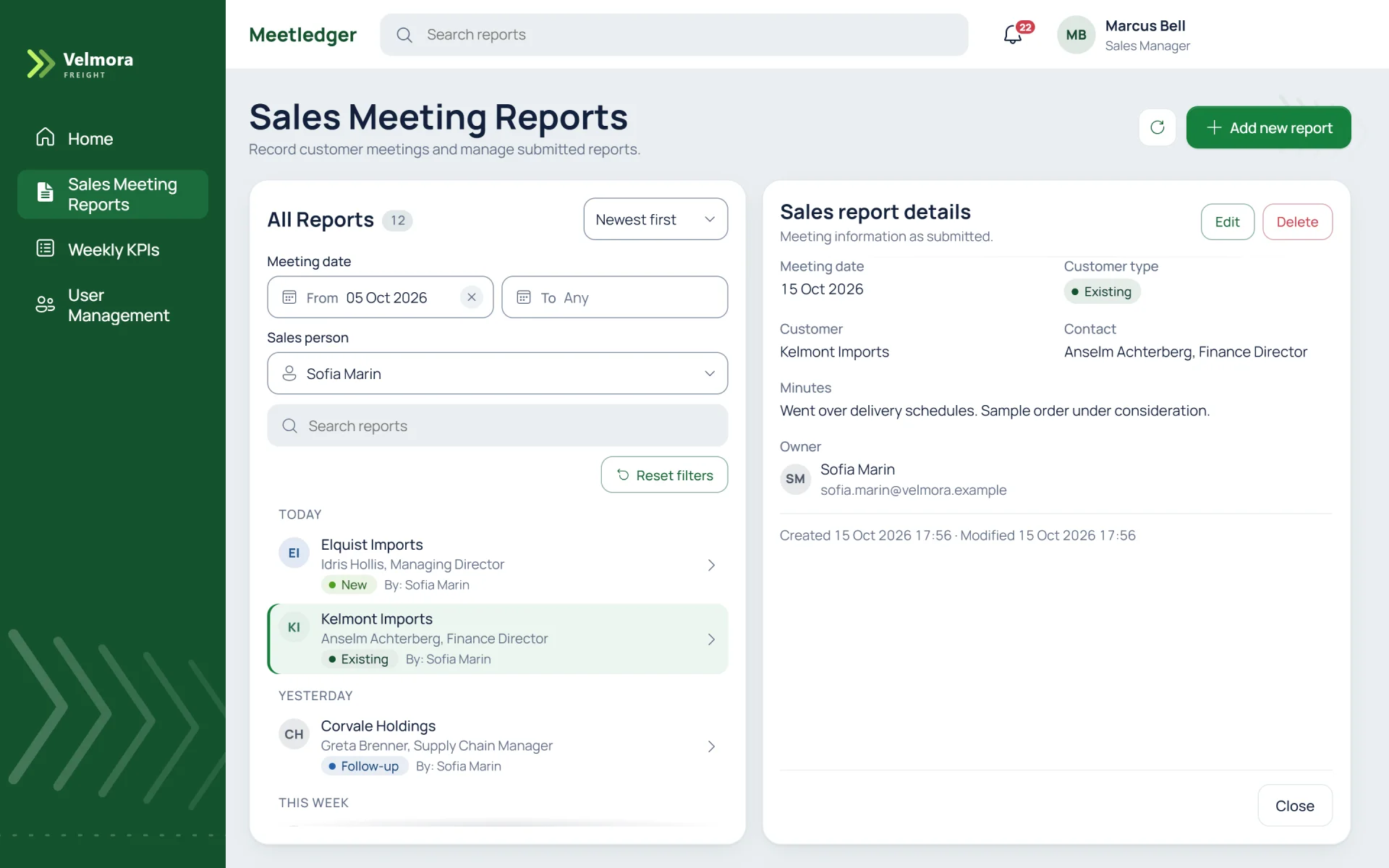Open the To Any date field

click(614, 297)
